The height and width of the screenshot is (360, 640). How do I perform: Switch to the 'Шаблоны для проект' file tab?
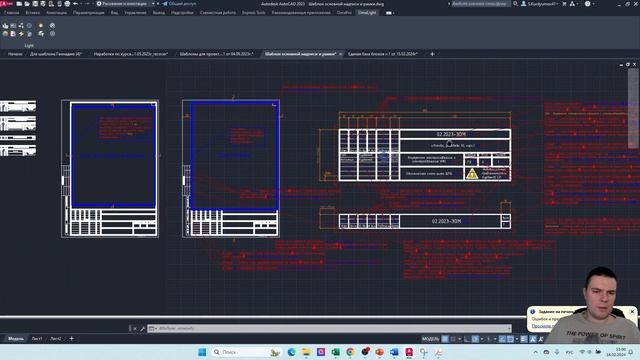pos(217,54)
